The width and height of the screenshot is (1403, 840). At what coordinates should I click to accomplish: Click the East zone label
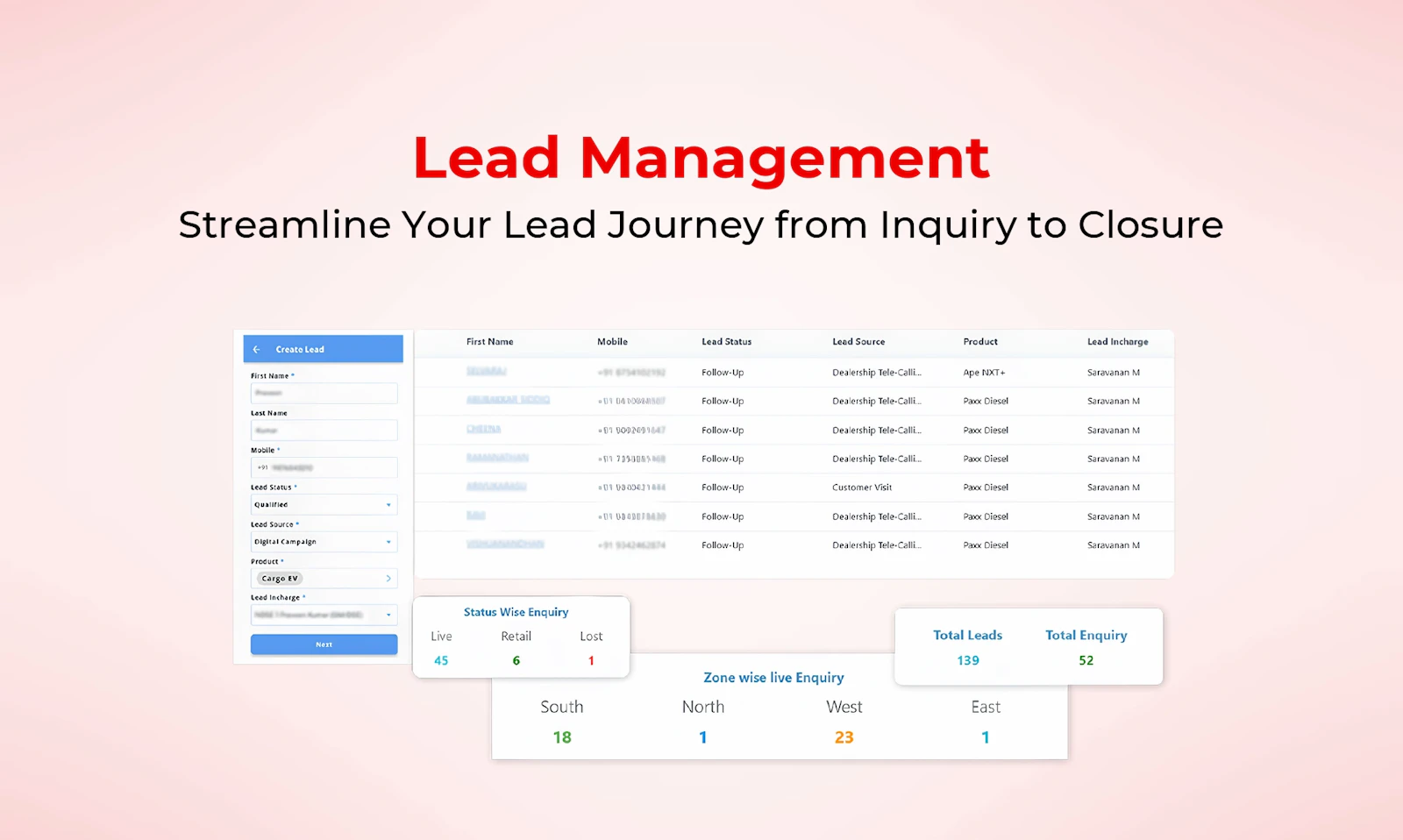tap(986, 707)
